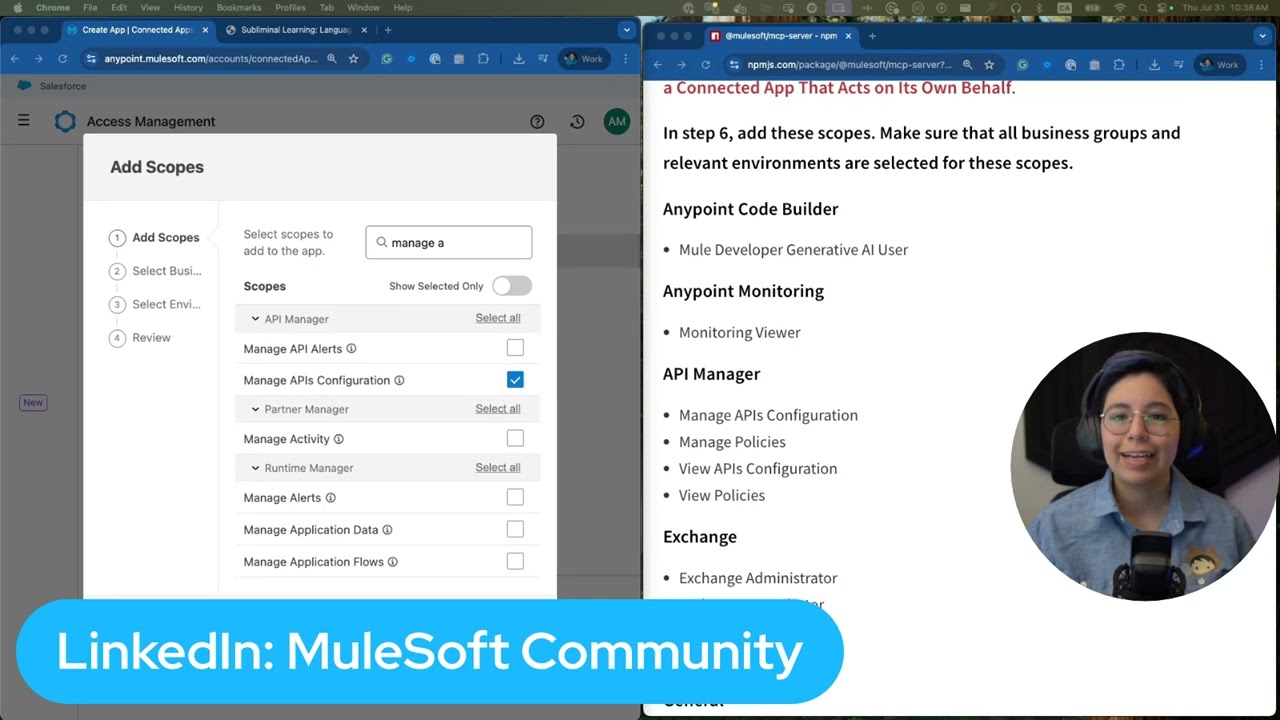Viewport: 1280px width, 720px height.
Task: Check the Manage Activity checkbox
Action: coord(515,438)
